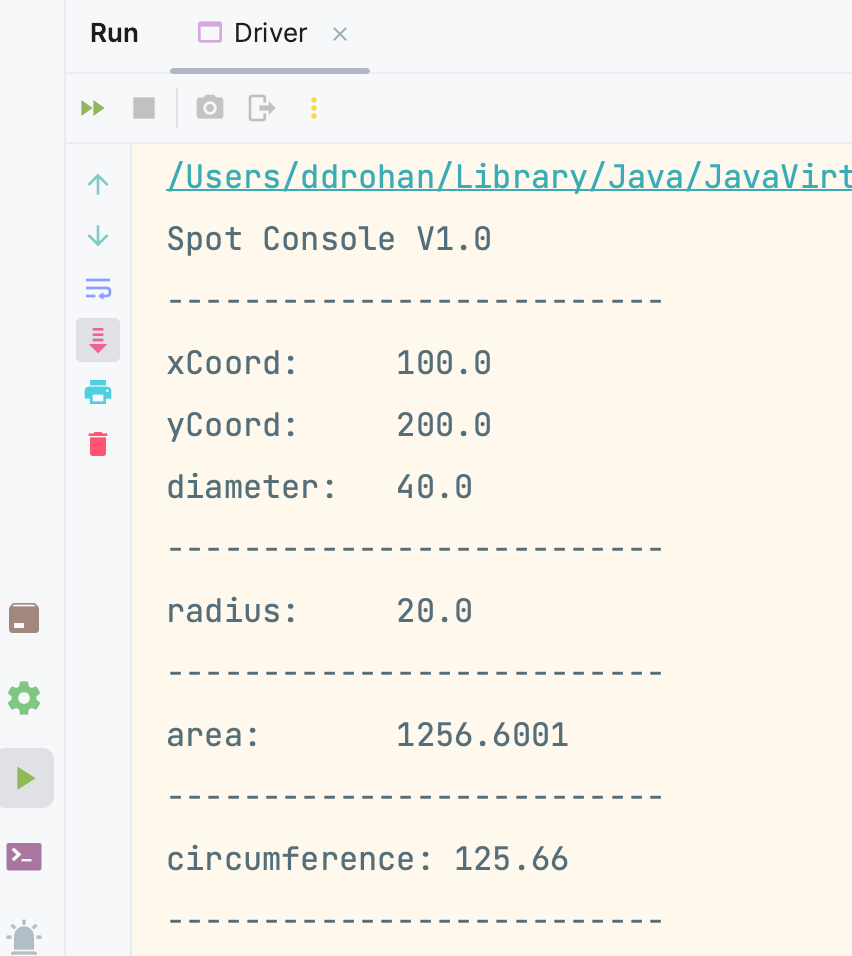Open the gear icon tool window

click(24, 698)
